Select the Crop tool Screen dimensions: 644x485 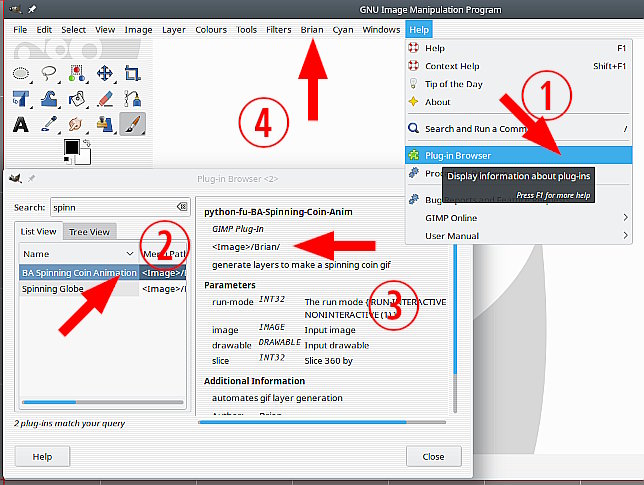click(132, 74)
